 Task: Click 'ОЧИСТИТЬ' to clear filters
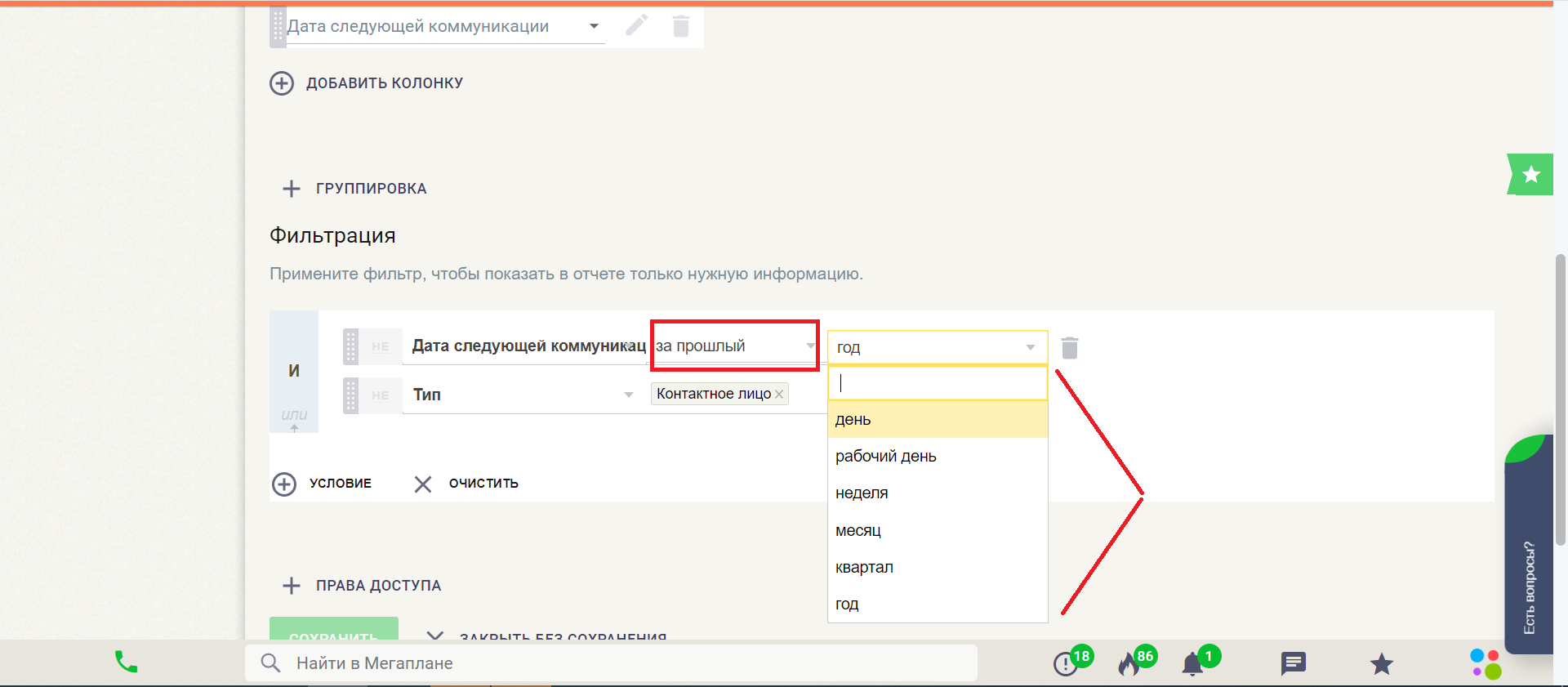tap(483, 484)
